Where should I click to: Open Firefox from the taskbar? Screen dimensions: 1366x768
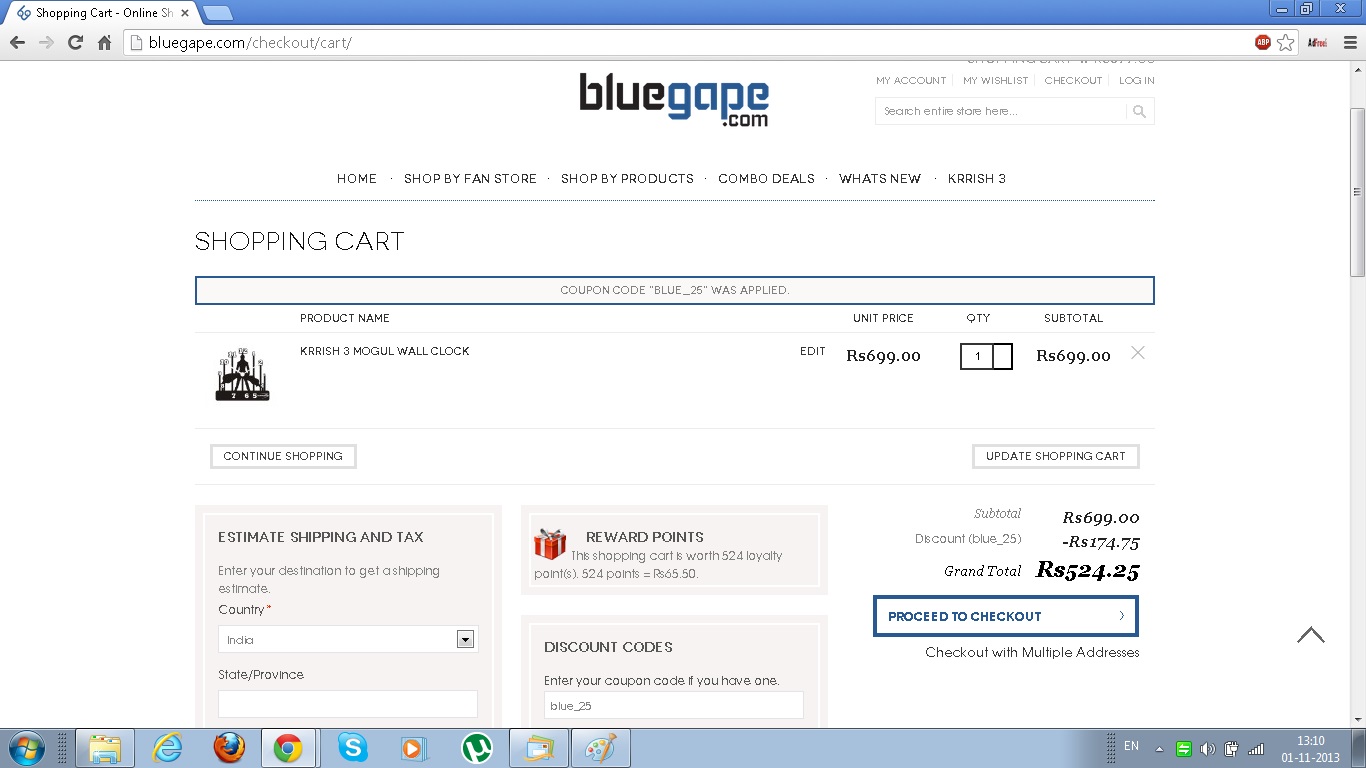[229, 748]
